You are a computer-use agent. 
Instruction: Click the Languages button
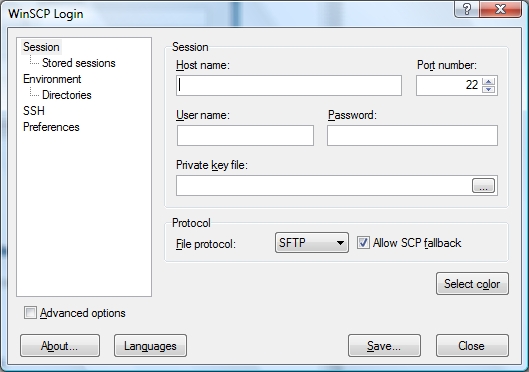pos(150,346)
